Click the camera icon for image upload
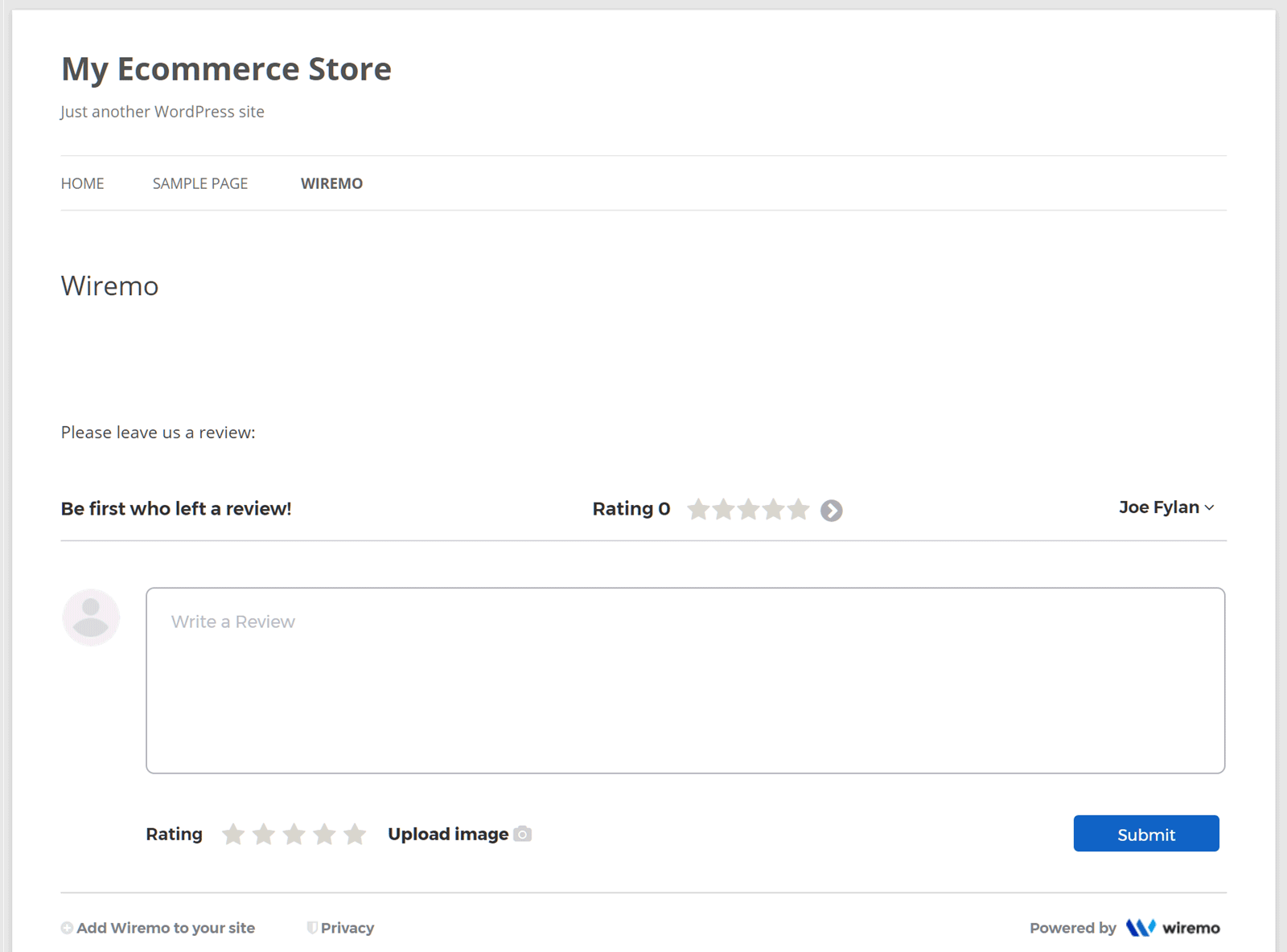The height and width of the screenshot is (952, 1287). (x=523, y=834)
